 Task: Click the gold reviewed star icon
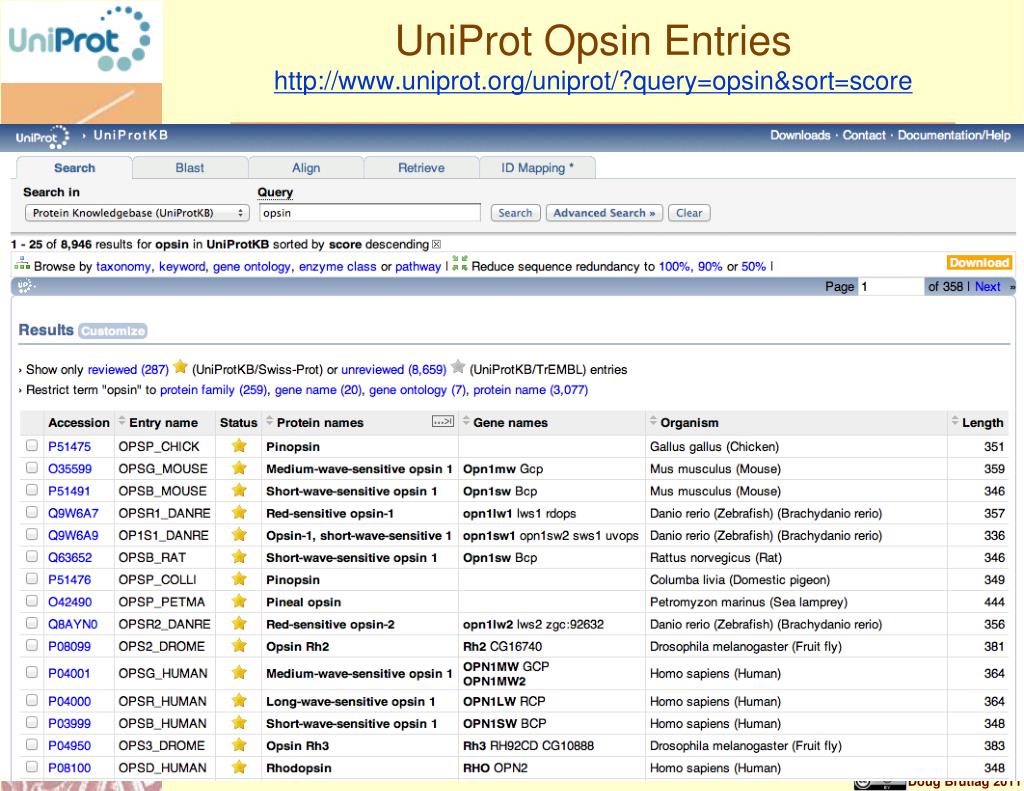(181, 368)
